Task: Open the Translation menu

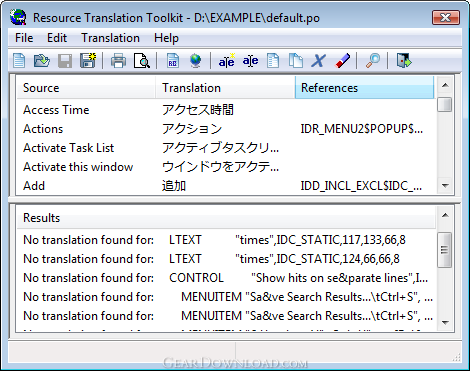Action: pos(110,38)
